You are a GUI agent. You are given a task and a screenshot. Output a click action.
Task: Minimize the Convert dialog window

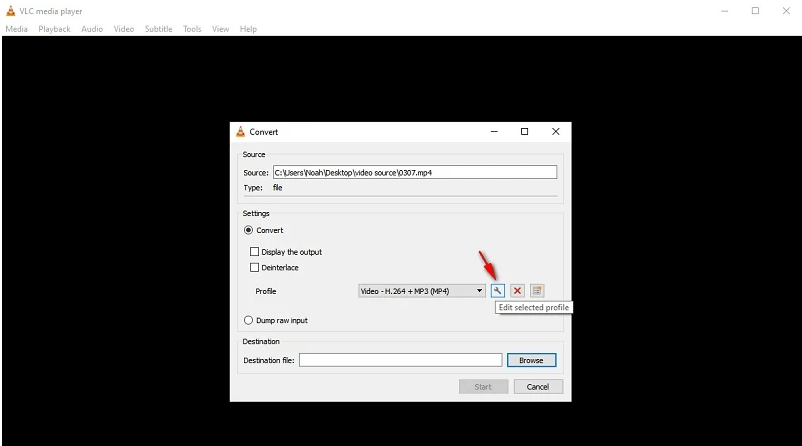coord(494,132)
